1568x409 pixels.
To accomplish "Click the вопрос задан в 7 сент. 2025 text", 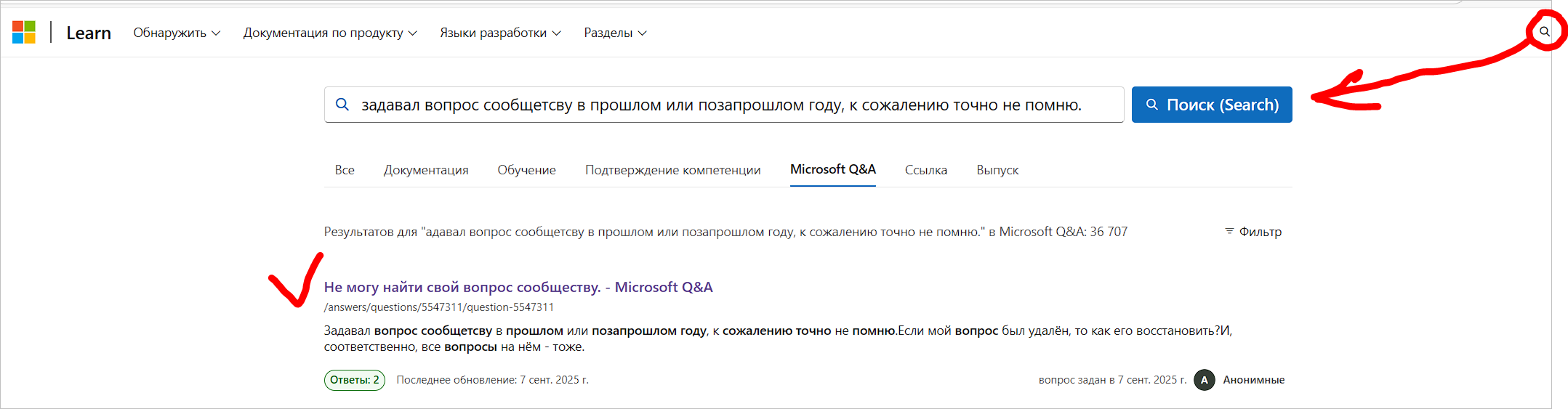I will pyautogui.click(x=1112, y=380).
